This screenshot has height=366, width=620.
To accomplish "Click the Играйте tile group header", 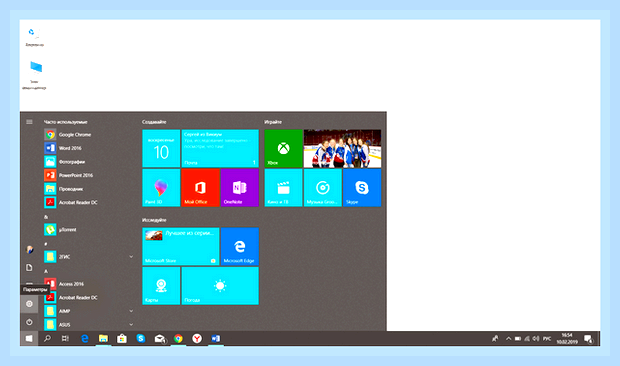I will pyautogui.click(x=273, y=122).
